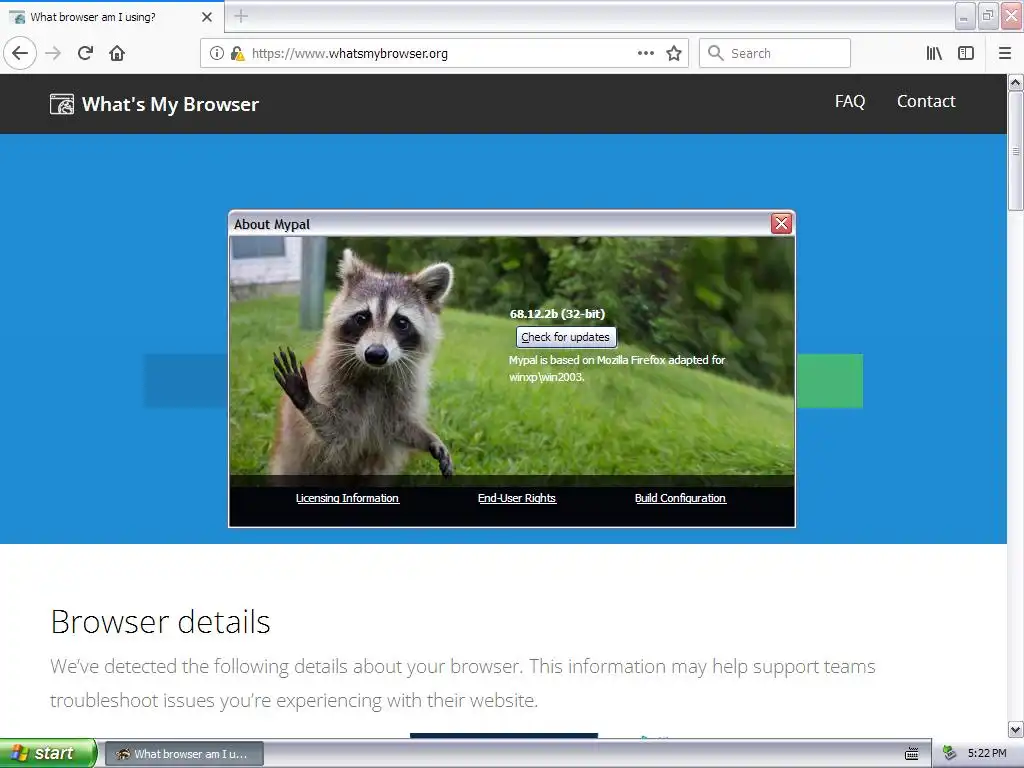The image size is (1024, 768).
Task: Close the About Mypal dialog
Action: tap(781, 223)
